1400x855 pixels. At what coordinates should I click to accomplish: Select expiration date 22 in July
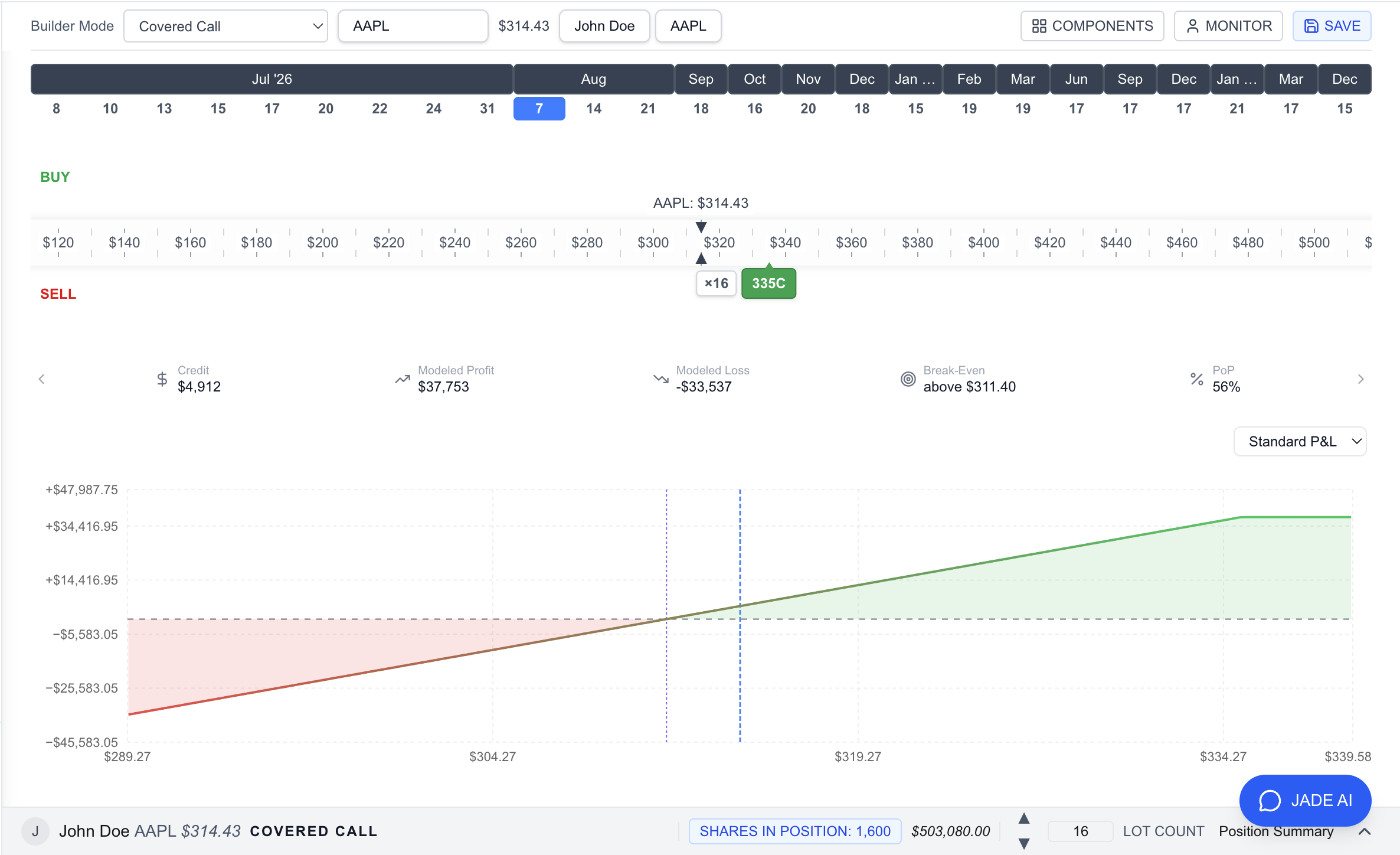[x=380, y=109]
